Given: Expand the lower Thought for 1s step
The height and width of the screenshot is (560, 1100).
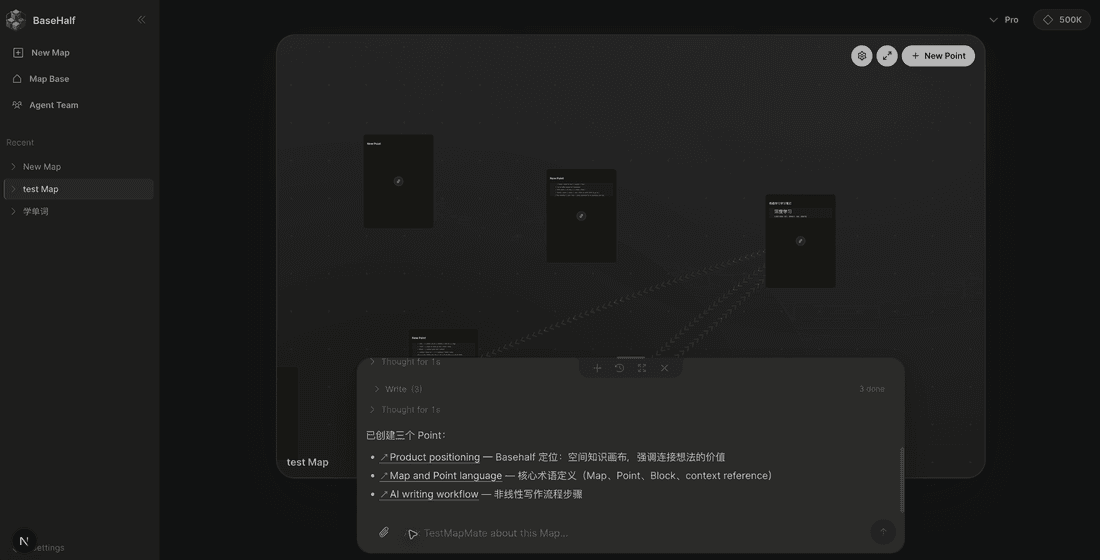Looking at the screenshot, I should click(x=405, y=410).
